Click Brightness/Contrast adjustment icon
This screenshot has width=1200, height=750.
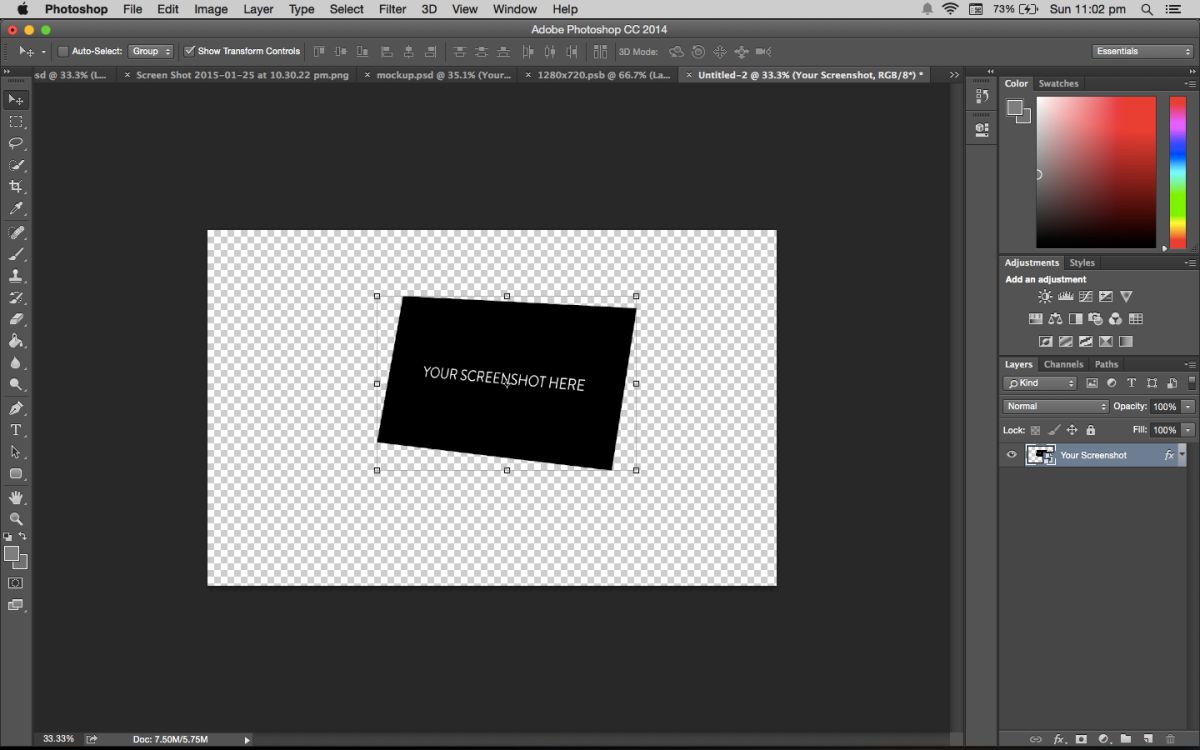click(1045, 297)
